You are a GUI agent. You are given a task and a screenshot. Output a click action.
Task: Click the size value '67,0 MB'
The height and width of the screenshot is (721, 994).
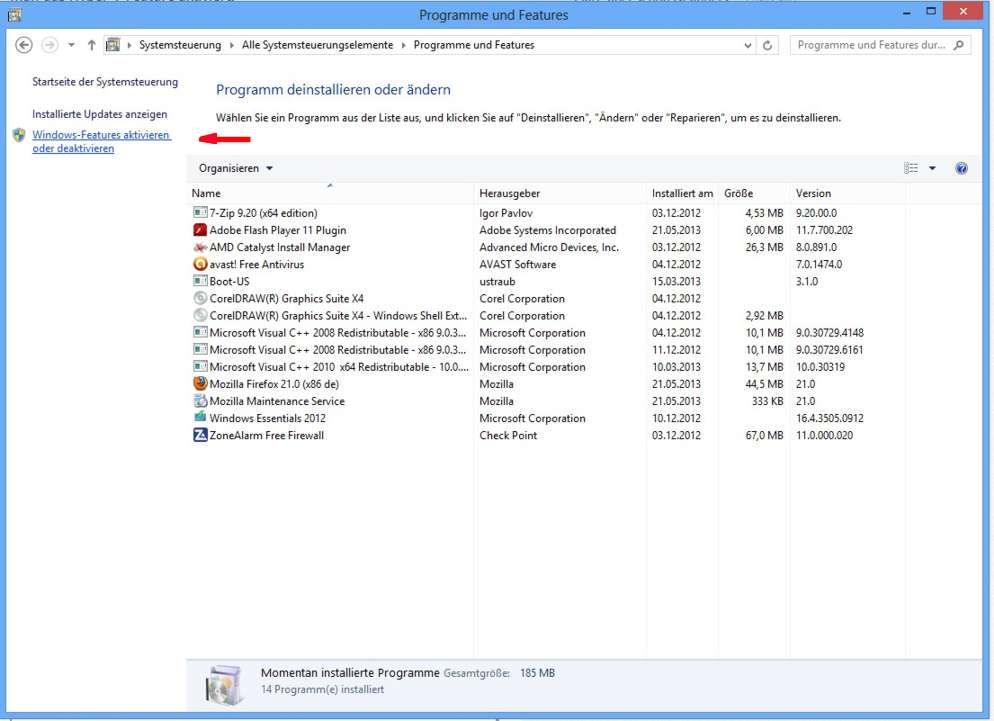pos(764,436)
